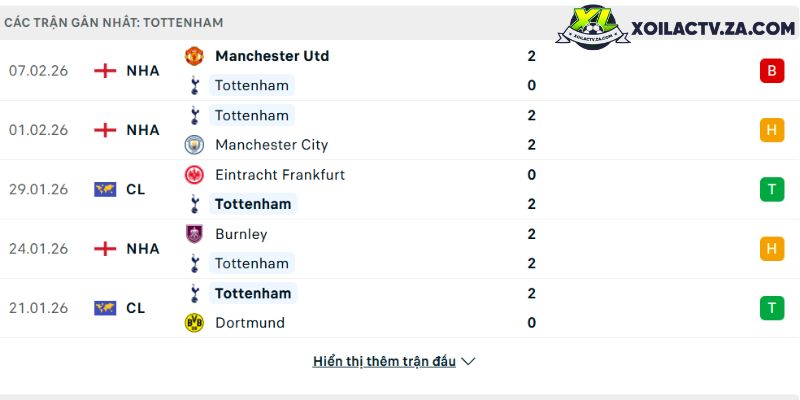Open the Dortmund team name link

pos(249,323)
